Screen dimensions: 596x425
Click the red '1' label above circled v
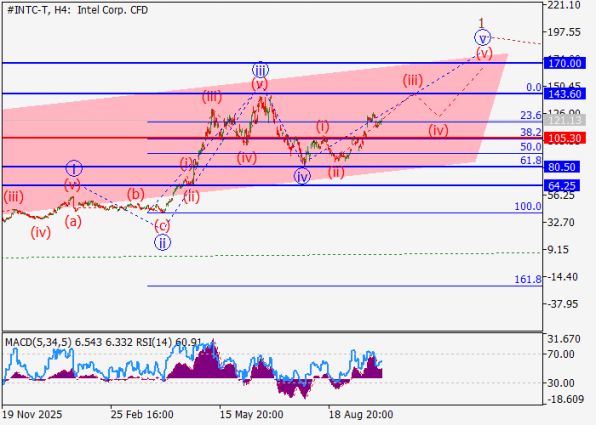pos(482,23)
